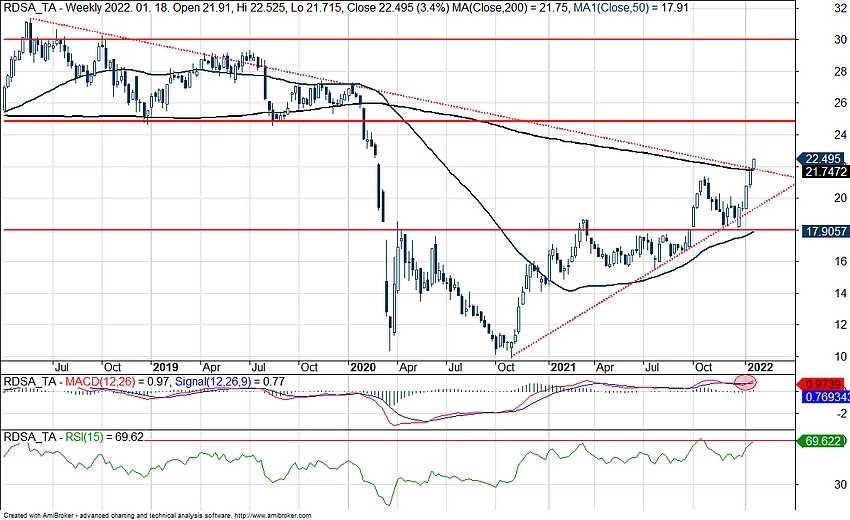The image size is (850, 520).
Task: Click the red circle highlight on MACD pane
Action: pyautogui.click(x=746, y=382)
